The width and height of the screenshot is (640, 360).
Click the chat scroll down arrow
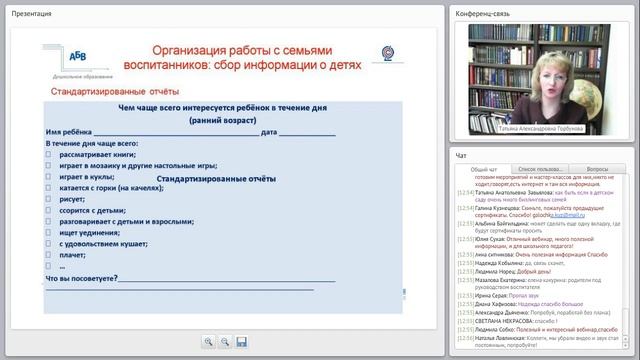pyautogui.click(x=625, y=345)
